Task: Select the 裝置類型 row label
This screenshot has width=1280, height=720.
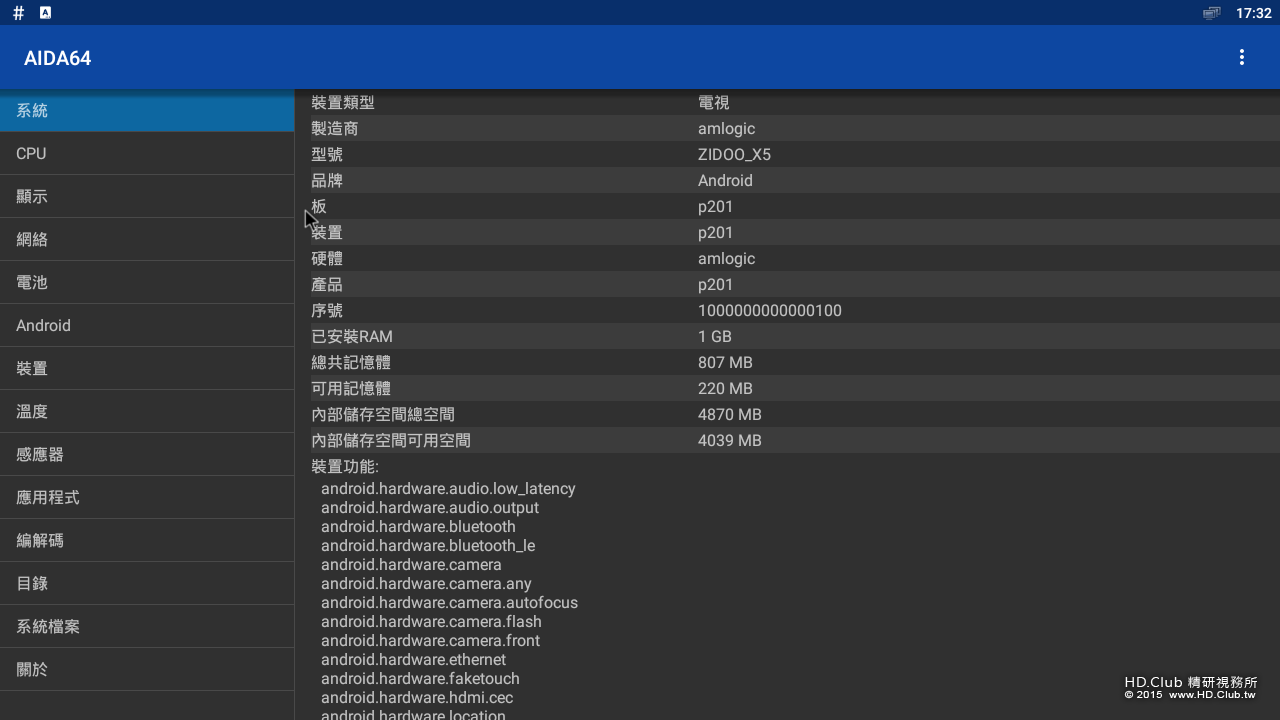Action: 343,103
